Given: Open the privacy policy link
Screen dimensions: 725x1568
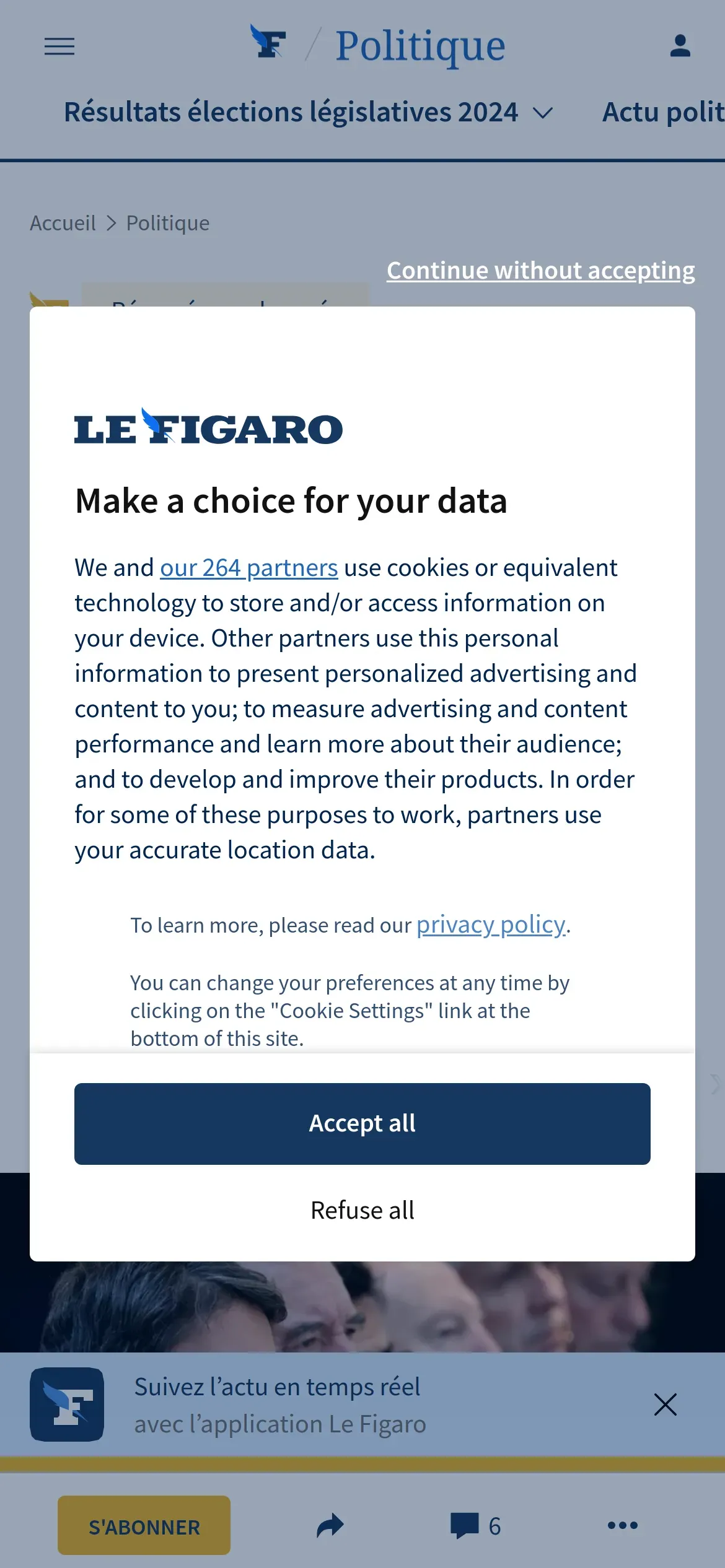Looking at the screenshot, I should (491, 925).
